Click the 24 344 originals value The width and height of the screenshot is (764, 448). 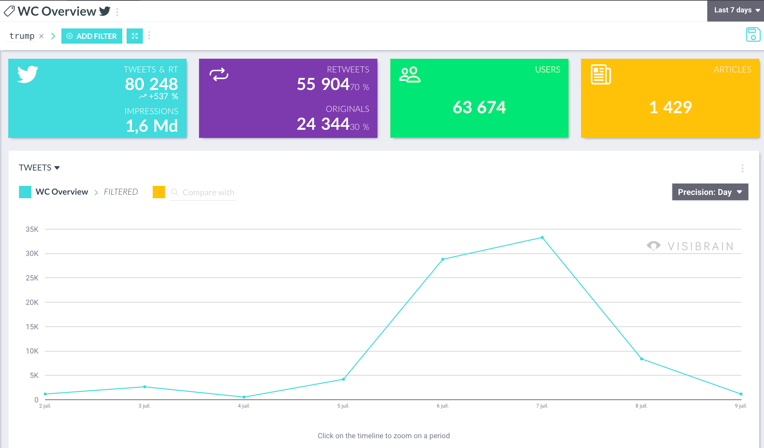tap(323, 124)
